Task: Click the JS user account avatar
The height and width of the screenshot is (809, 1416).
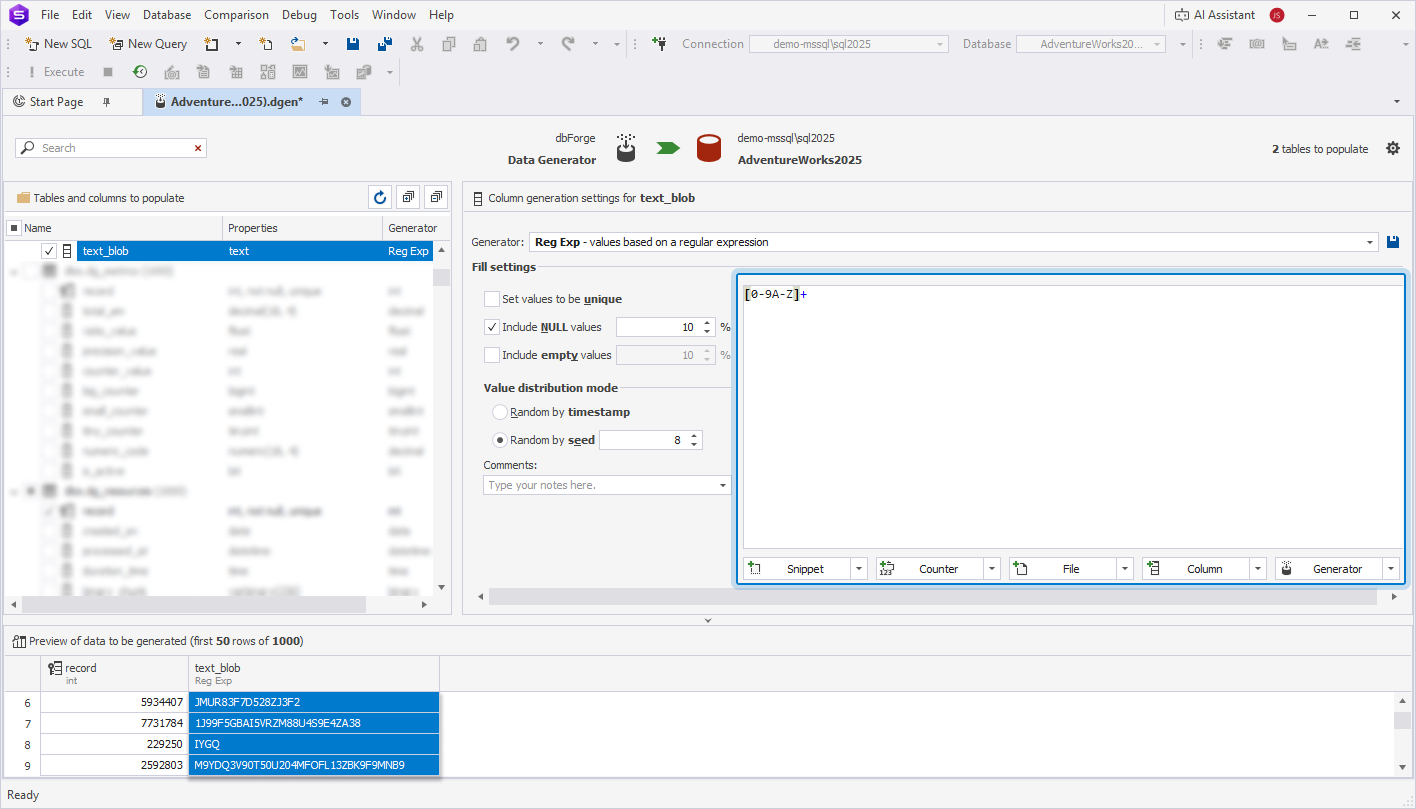Action: tap(1277, 15)
